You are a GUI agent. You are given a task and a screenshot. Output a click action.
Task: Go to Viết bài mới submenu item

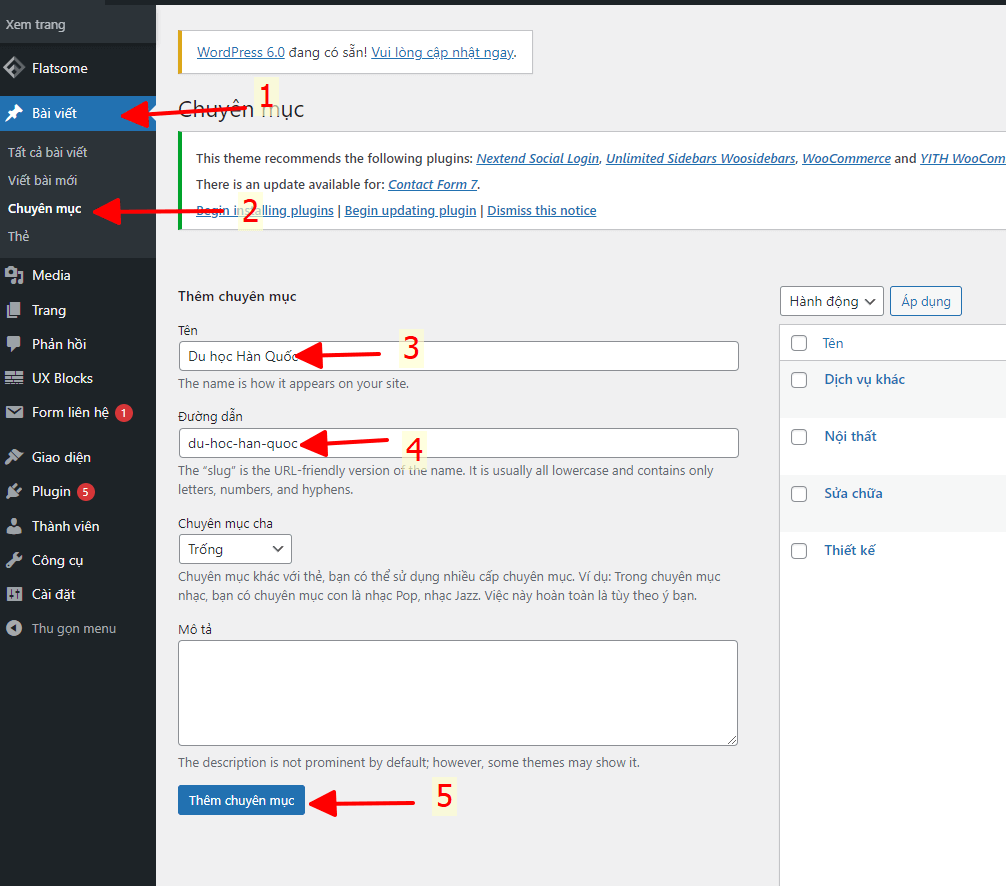pyautogui.click(x=42, y=181)
